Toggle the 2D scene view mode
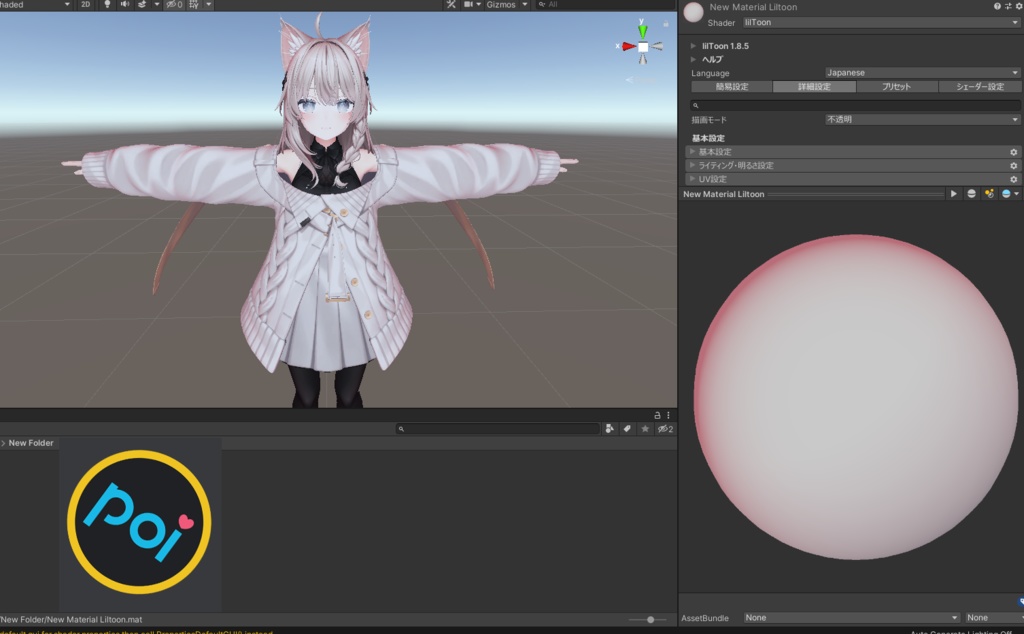The height and width of the screenshot is (634, 1024). coord(86,5)
